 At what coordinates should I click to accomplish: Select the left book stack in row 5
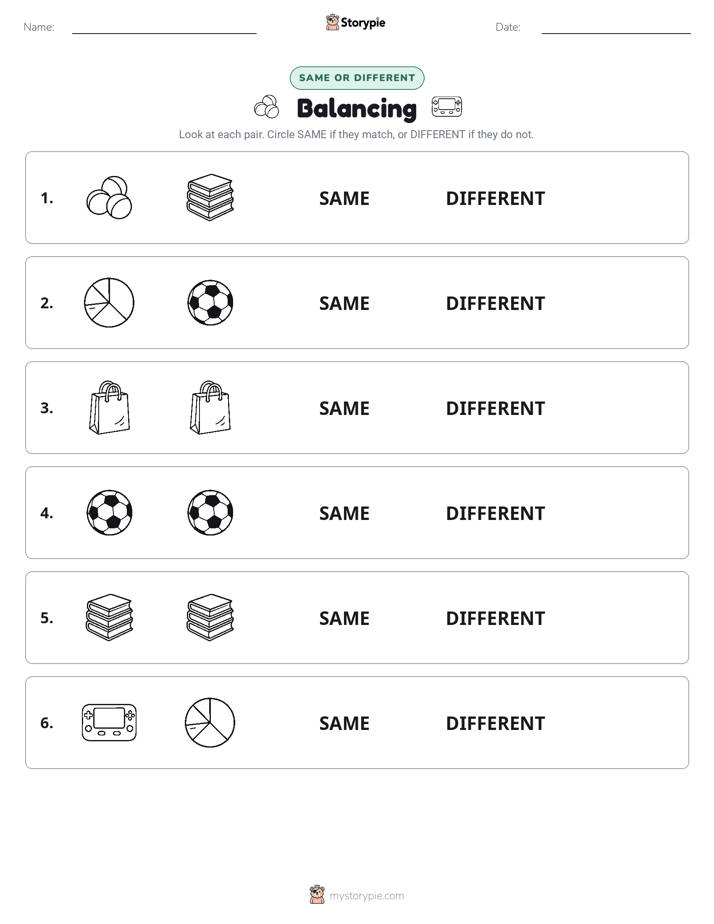109,617
